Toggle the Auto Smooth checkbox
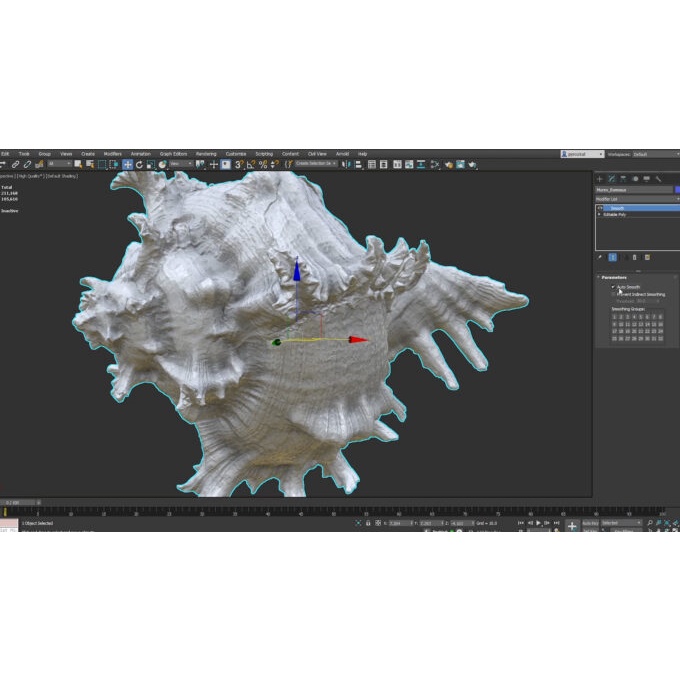This screenshot has height=680, width=680. 613,287
